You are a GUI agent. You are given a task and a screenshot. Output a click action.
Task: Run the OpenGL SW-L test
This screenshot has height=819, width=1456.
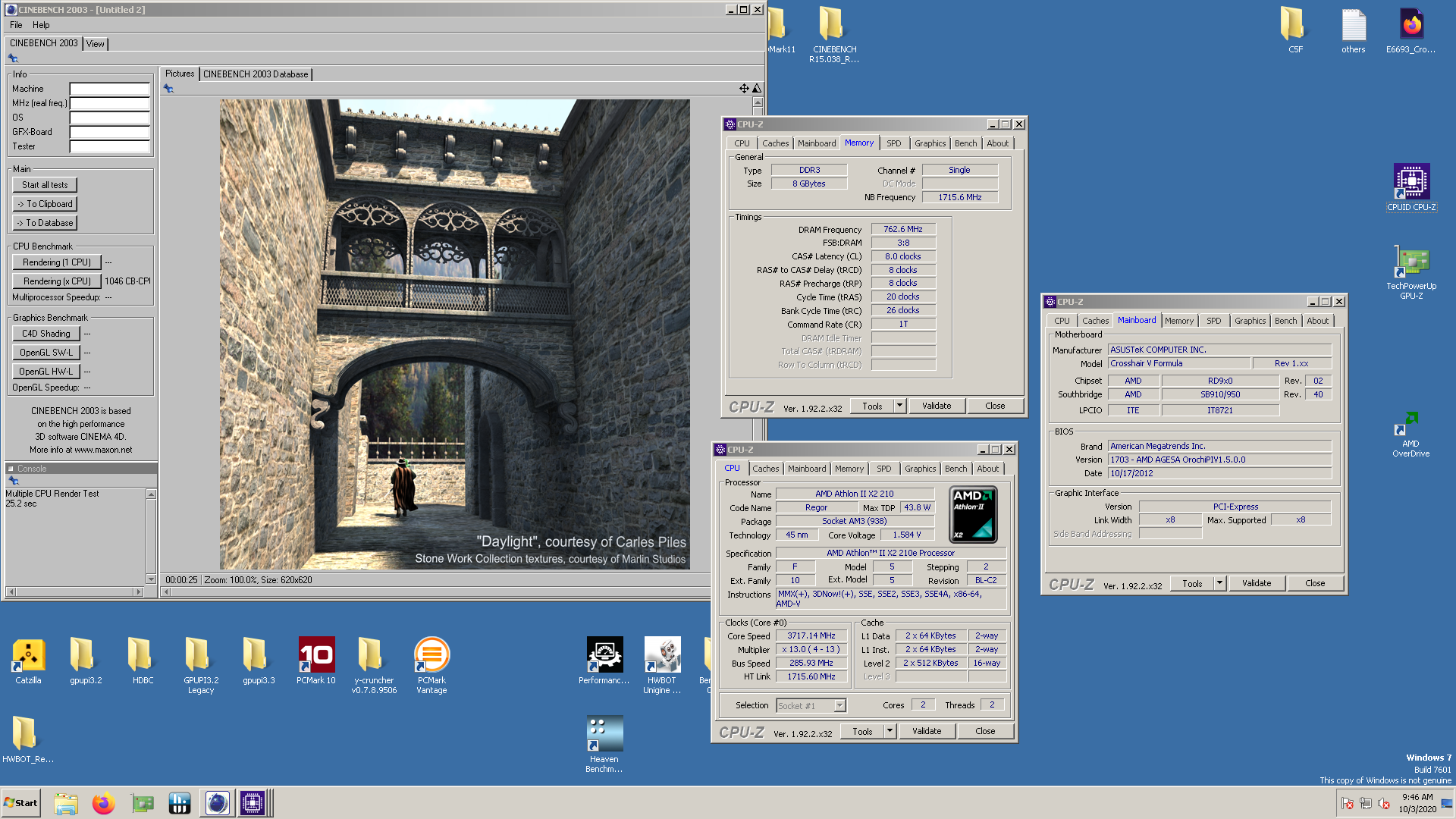pyautogui.click(x=46, y=353)
